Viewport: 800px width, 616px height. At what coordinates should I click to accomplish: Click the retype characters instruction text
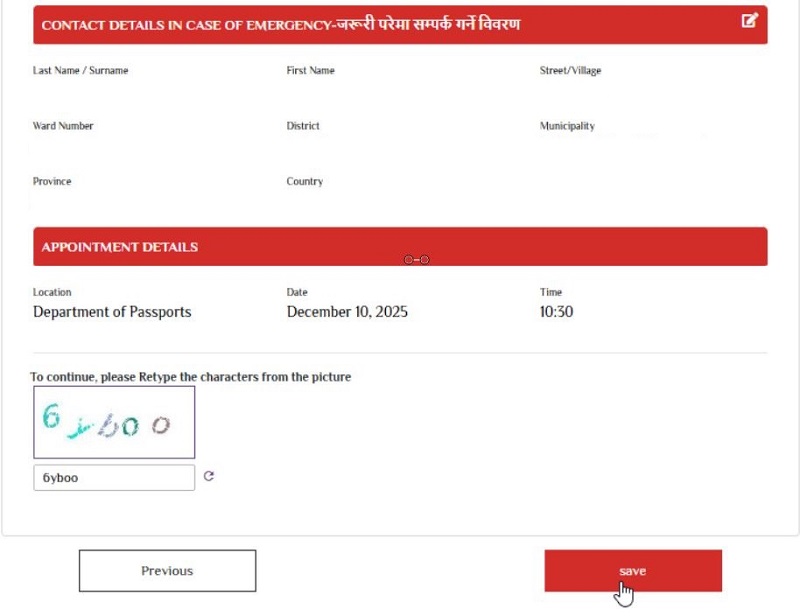click(190, 377)
